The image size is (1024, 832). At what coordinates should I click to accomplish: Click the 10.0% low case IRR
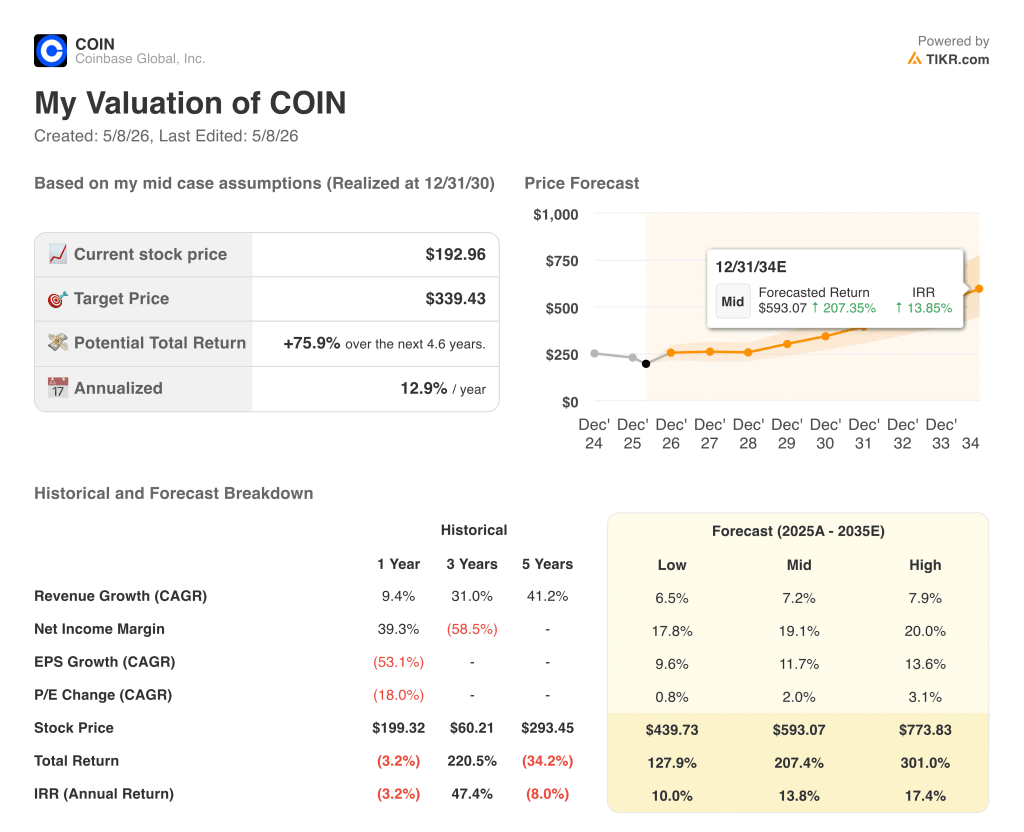pyautogui.click(x=672, y=795)
